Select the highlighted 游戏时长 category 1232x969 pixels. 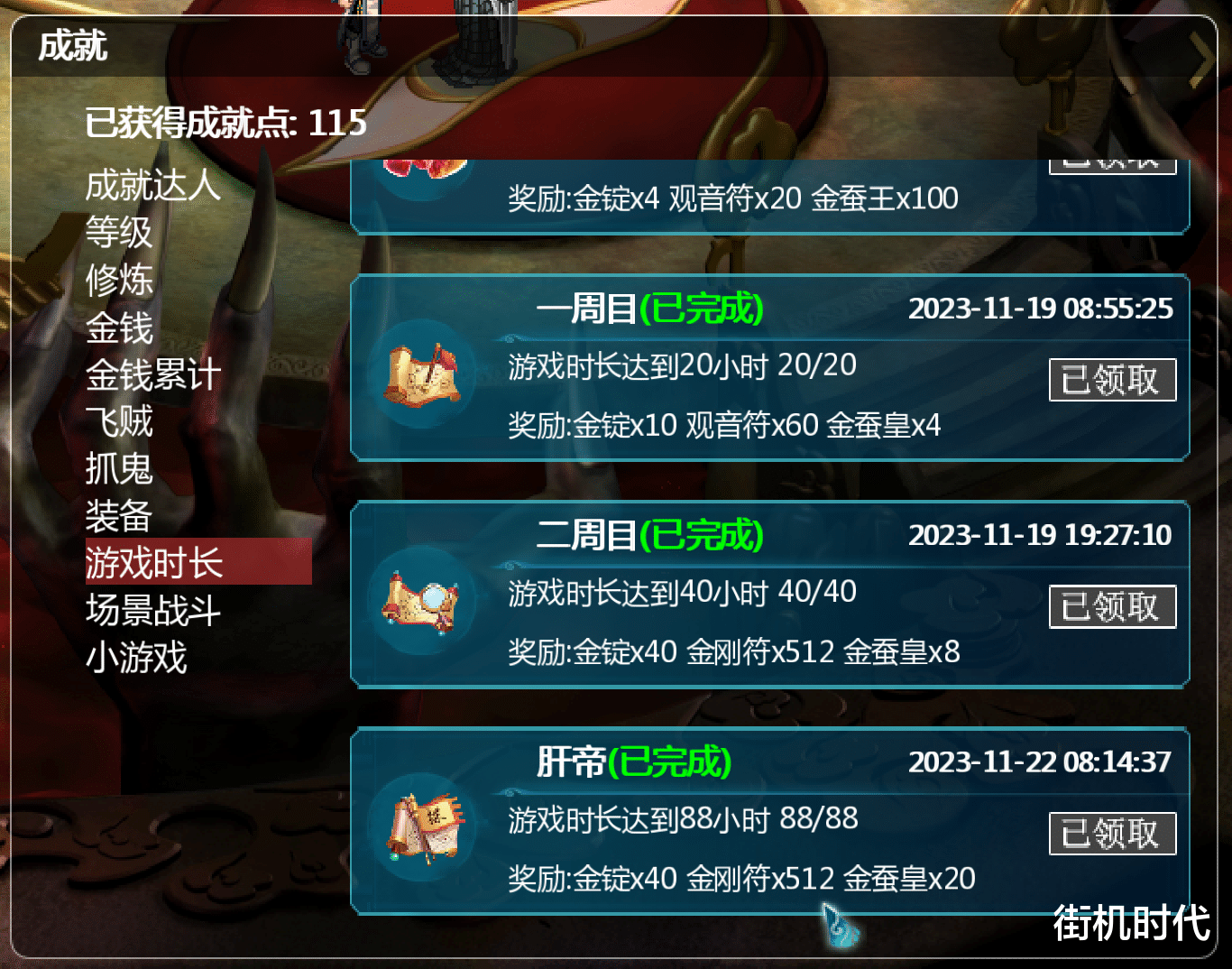point(198,562)
